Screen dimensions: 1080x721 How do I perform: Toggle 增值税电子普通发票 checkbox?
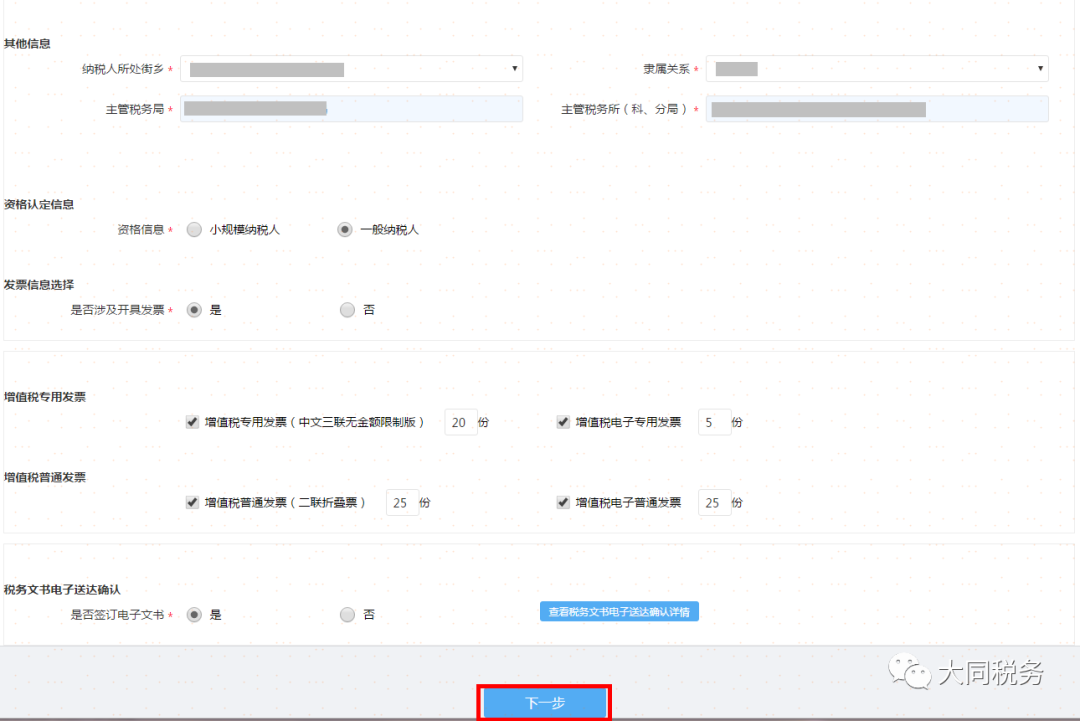(x=563, y=503)
